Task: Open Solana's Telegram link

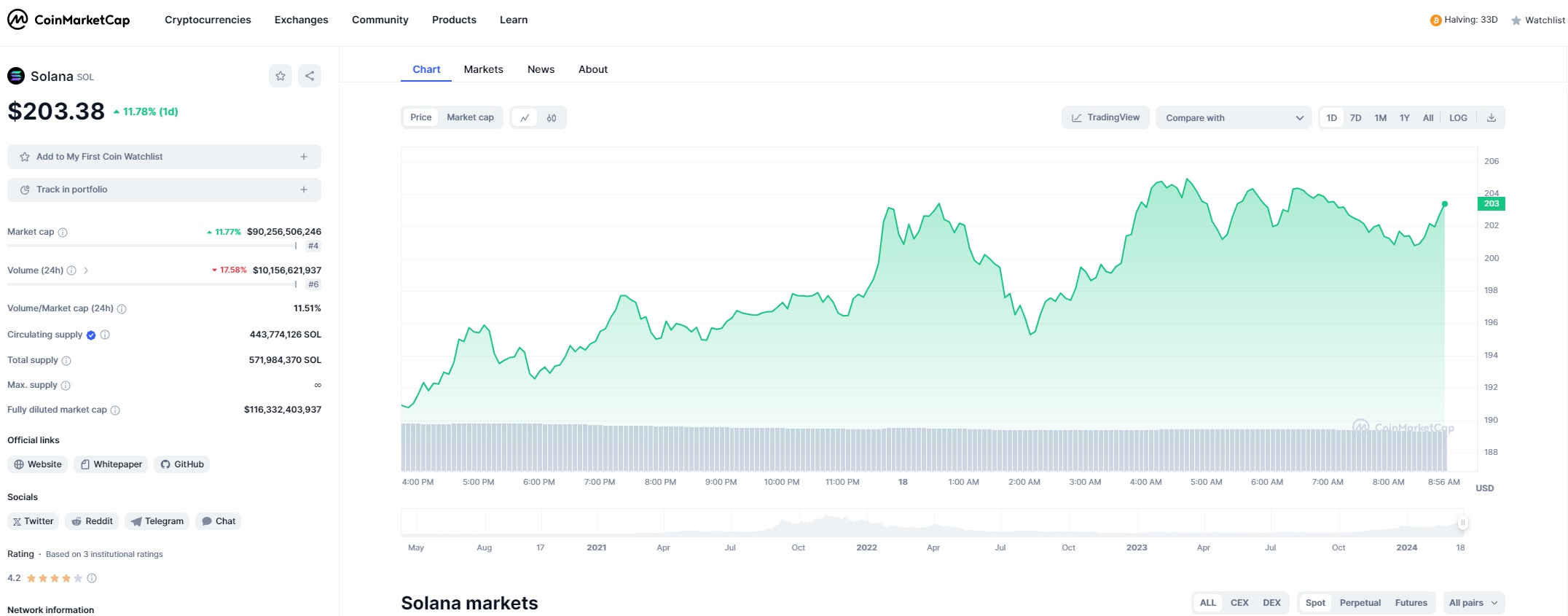Action: point(157,521)
